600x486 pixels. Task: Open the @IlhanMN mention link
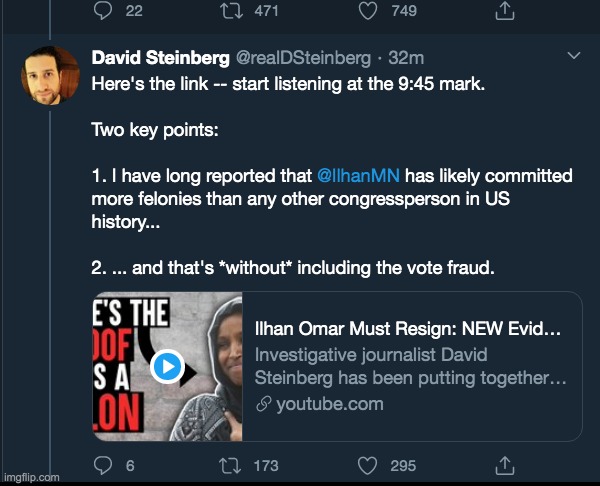358,175
